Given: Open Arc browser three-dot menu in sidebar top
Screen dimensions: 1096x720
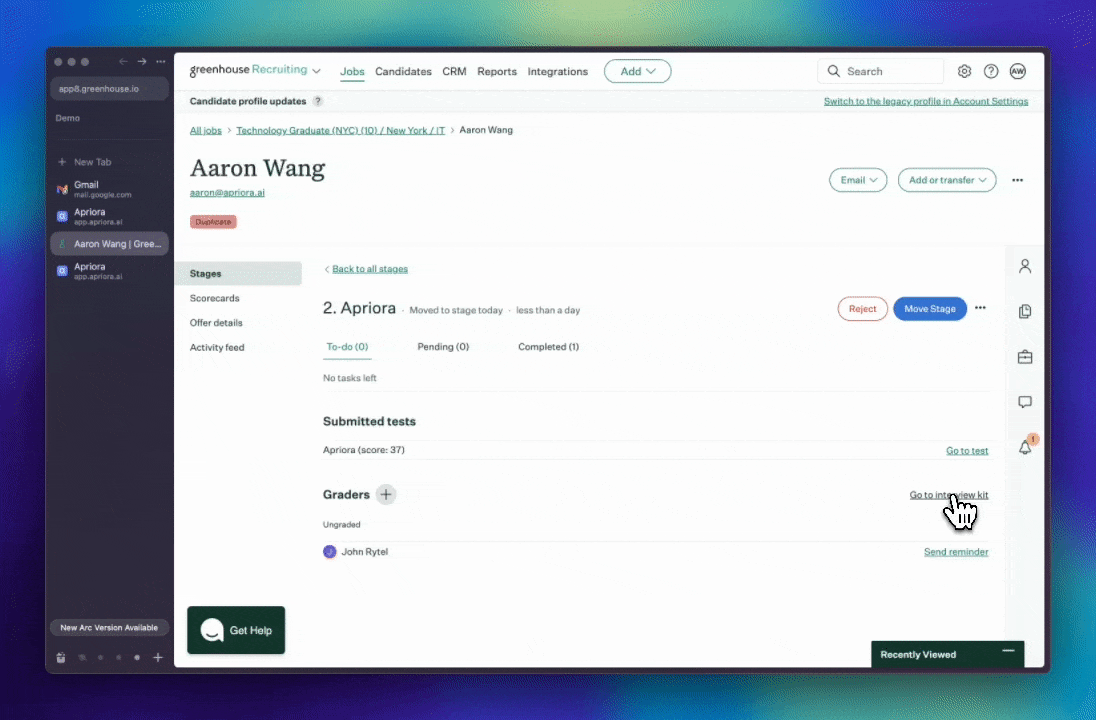Looking at the screenshot, I should (161, 62).
